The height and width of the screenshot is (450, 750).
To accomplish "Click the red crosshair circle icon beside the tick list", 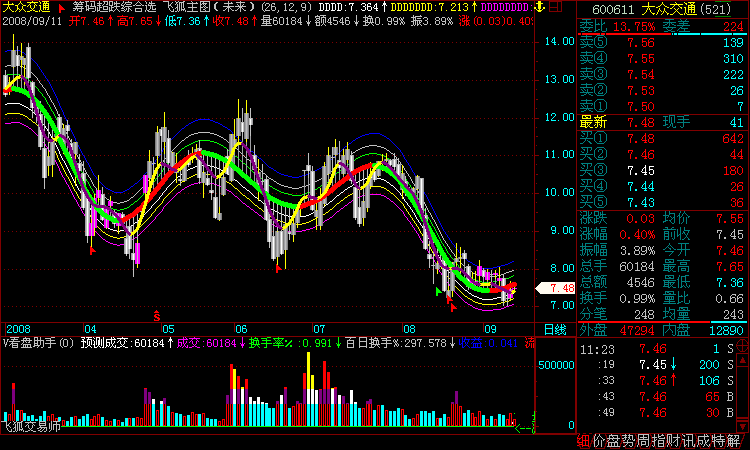I will coord(743,345).
